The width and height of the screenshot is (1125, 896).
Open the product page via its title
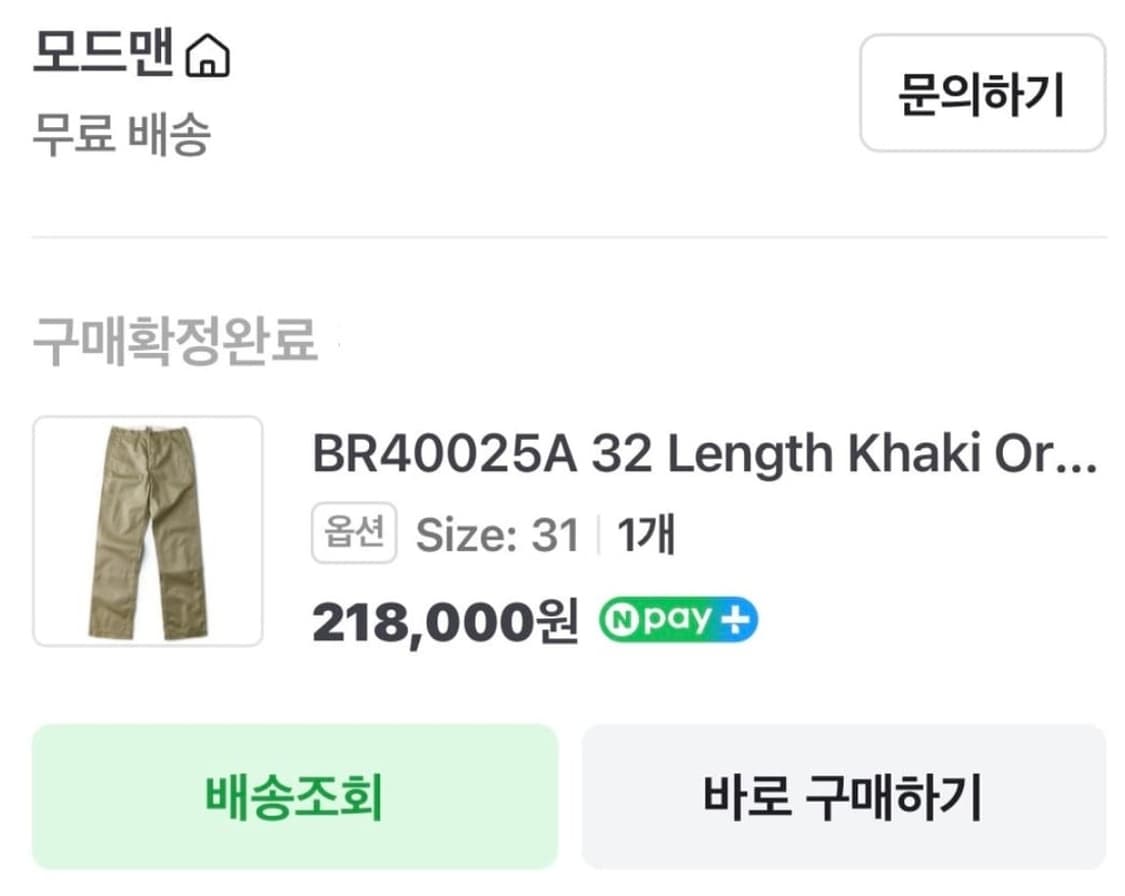[700, 456]
